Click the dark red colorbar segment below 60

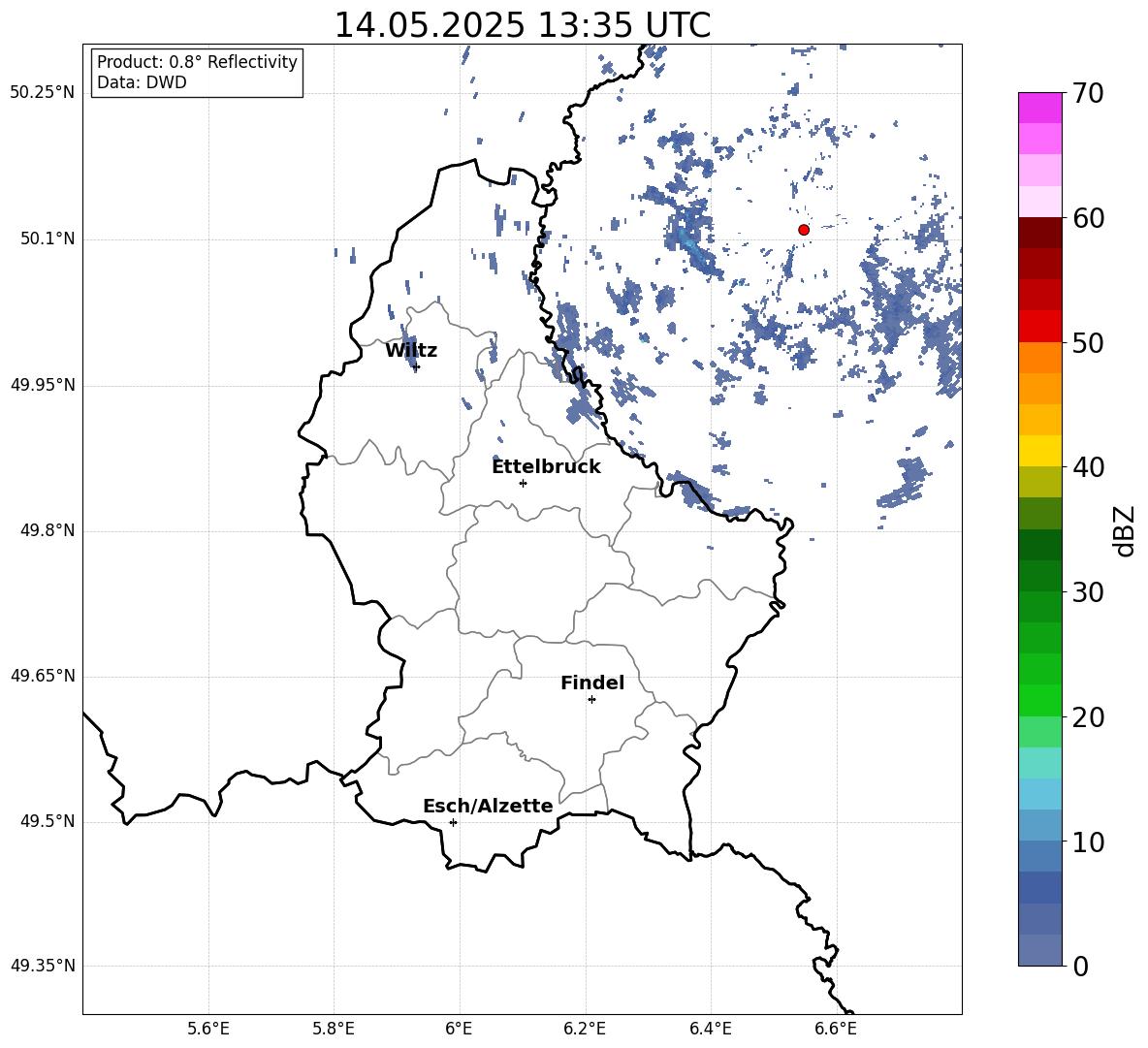coord(1040,233)
